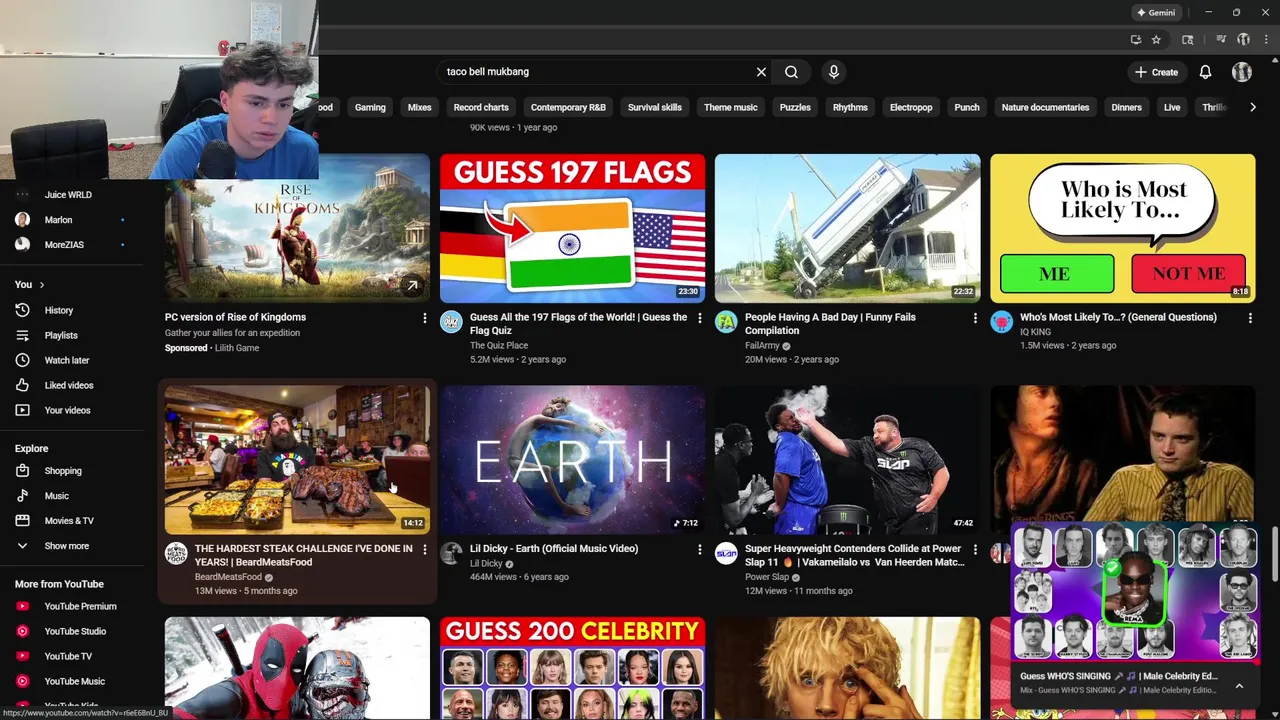Screen dimensions: 1280x720
Task: Open Movies & TV under Explore
Action: [x=69, y=521]
